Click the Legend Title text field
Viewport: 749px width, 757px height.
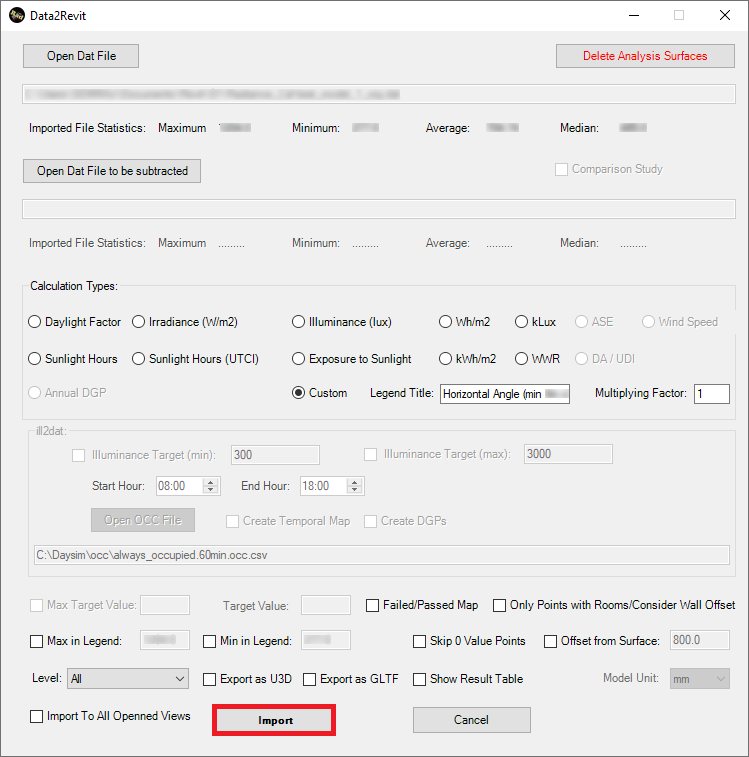click(x=505, y=394)
